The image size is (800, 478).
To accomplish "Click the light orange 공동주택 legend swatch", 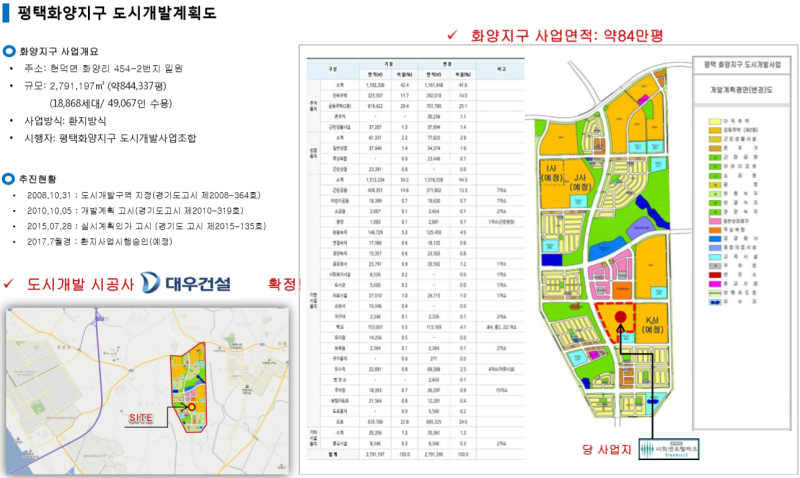I will coord(714,130).
